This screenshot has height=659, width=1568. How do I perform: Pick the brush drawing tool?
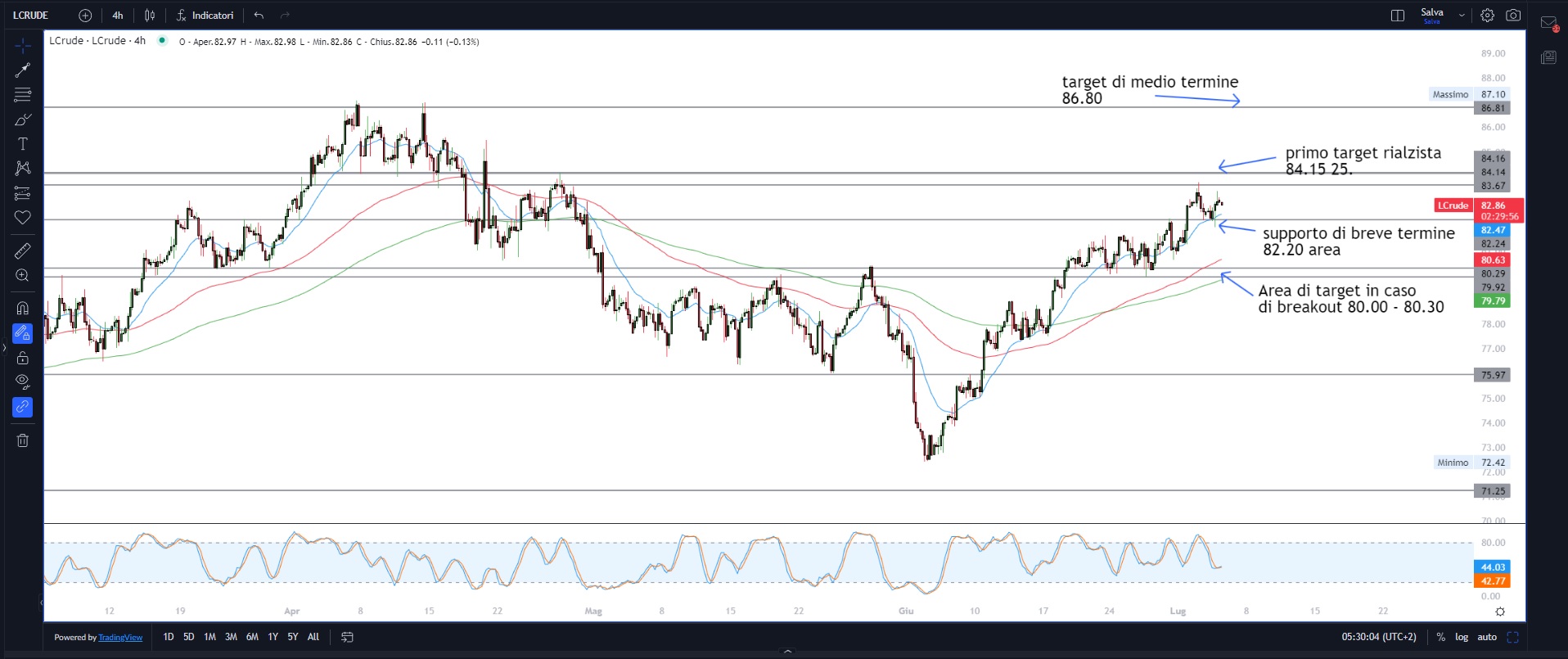(x=23, y=120)
